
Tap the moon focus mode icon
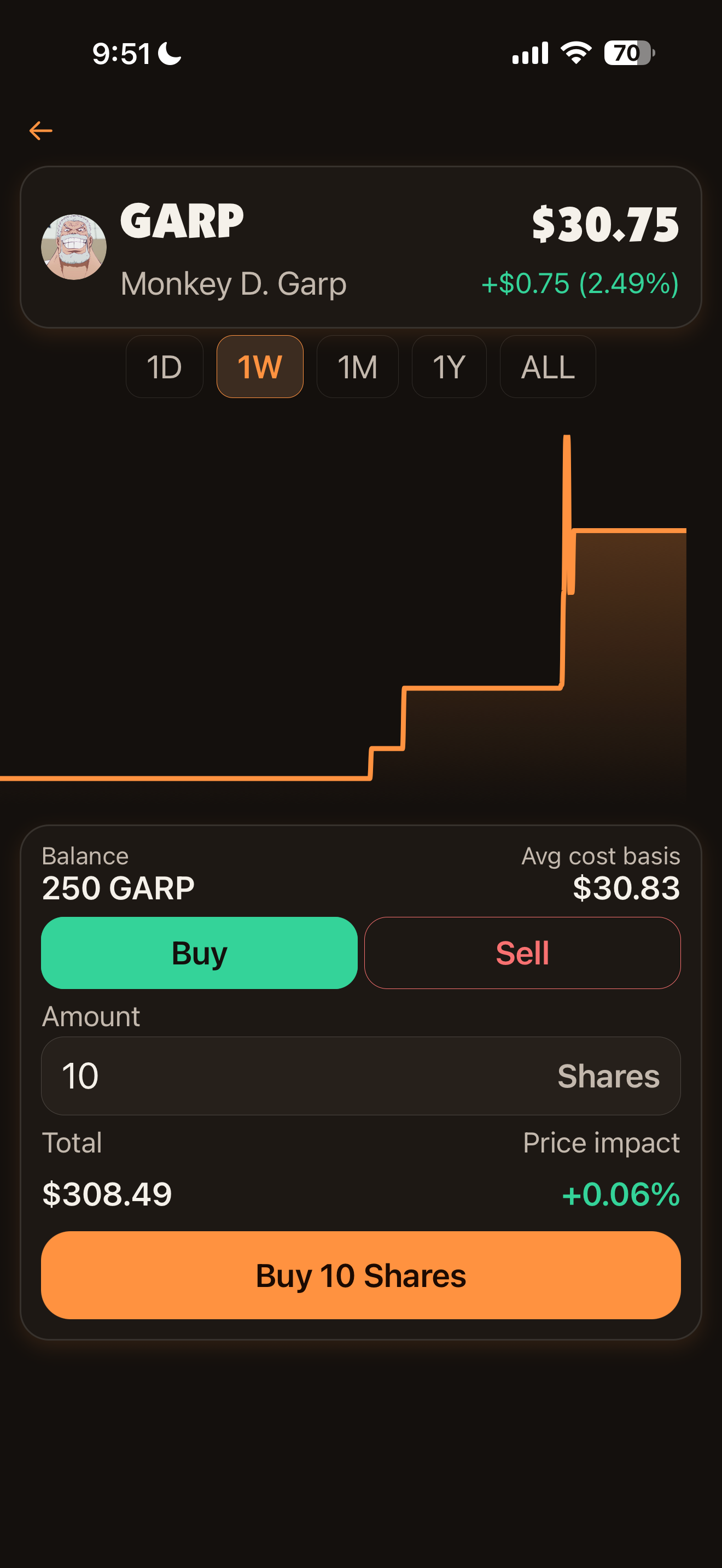pos(170,54)
